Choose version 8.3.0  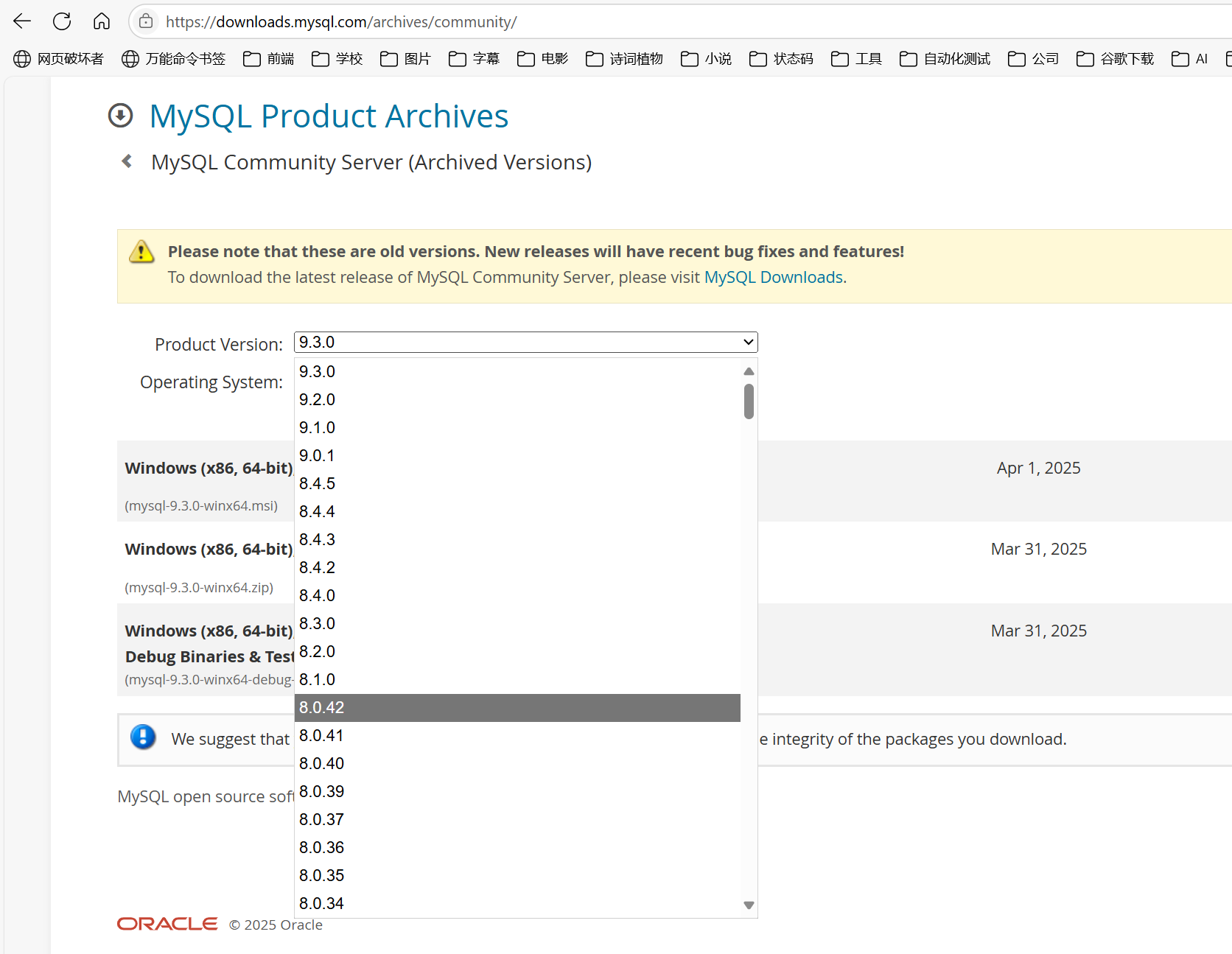click(x=517, y=623)
